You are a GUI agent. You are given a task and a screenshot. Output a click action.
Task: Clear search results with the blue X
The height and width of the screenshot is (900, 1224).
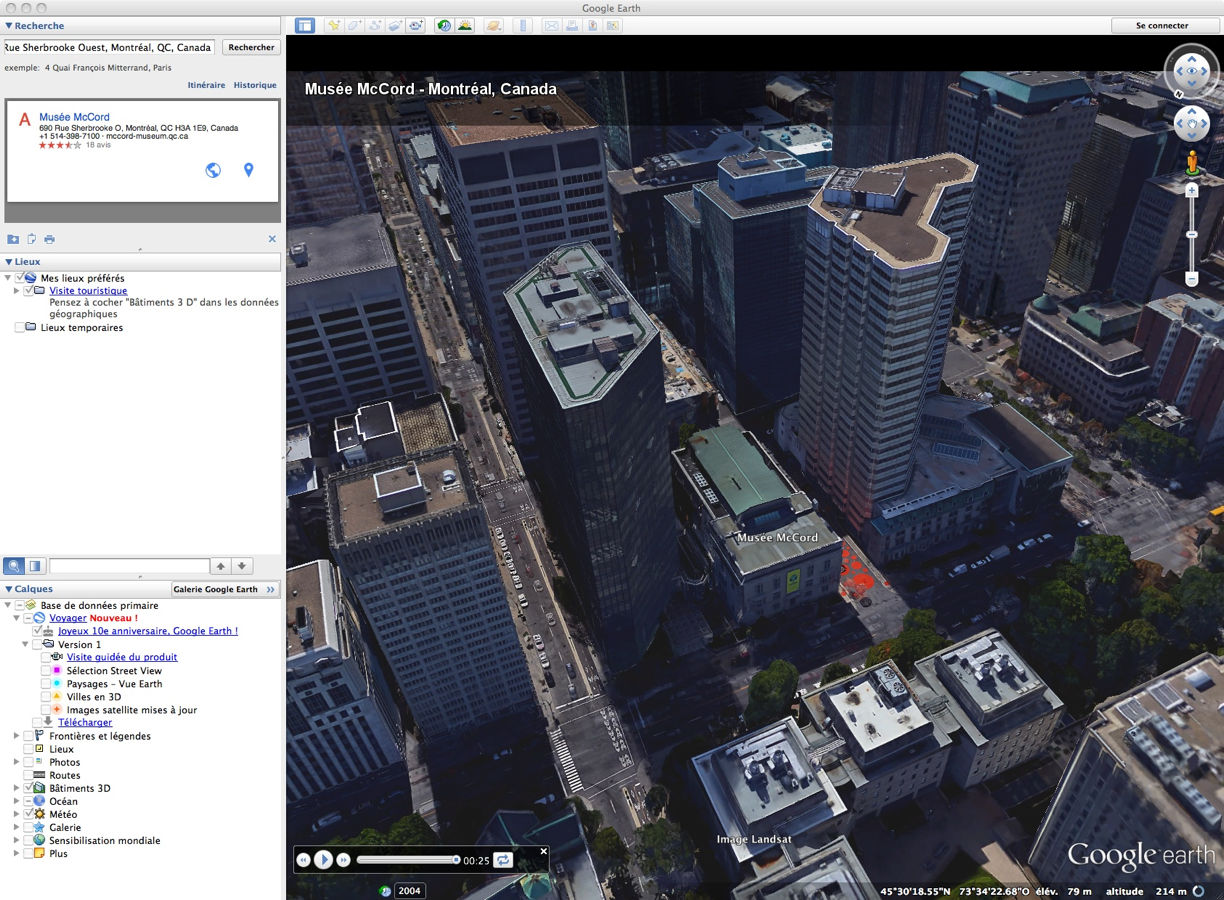[x=272, y=239]
